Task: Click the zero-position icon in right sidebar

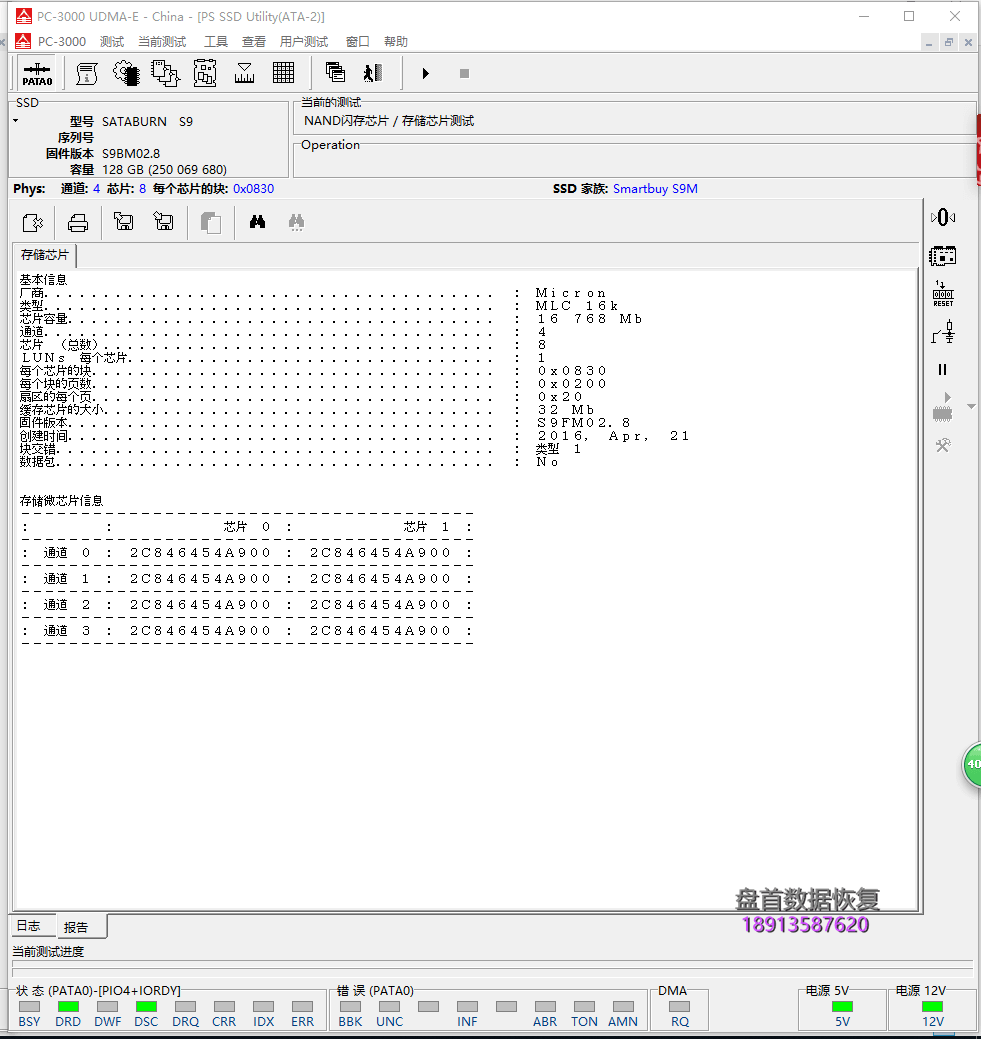Action: click(943, 217)
